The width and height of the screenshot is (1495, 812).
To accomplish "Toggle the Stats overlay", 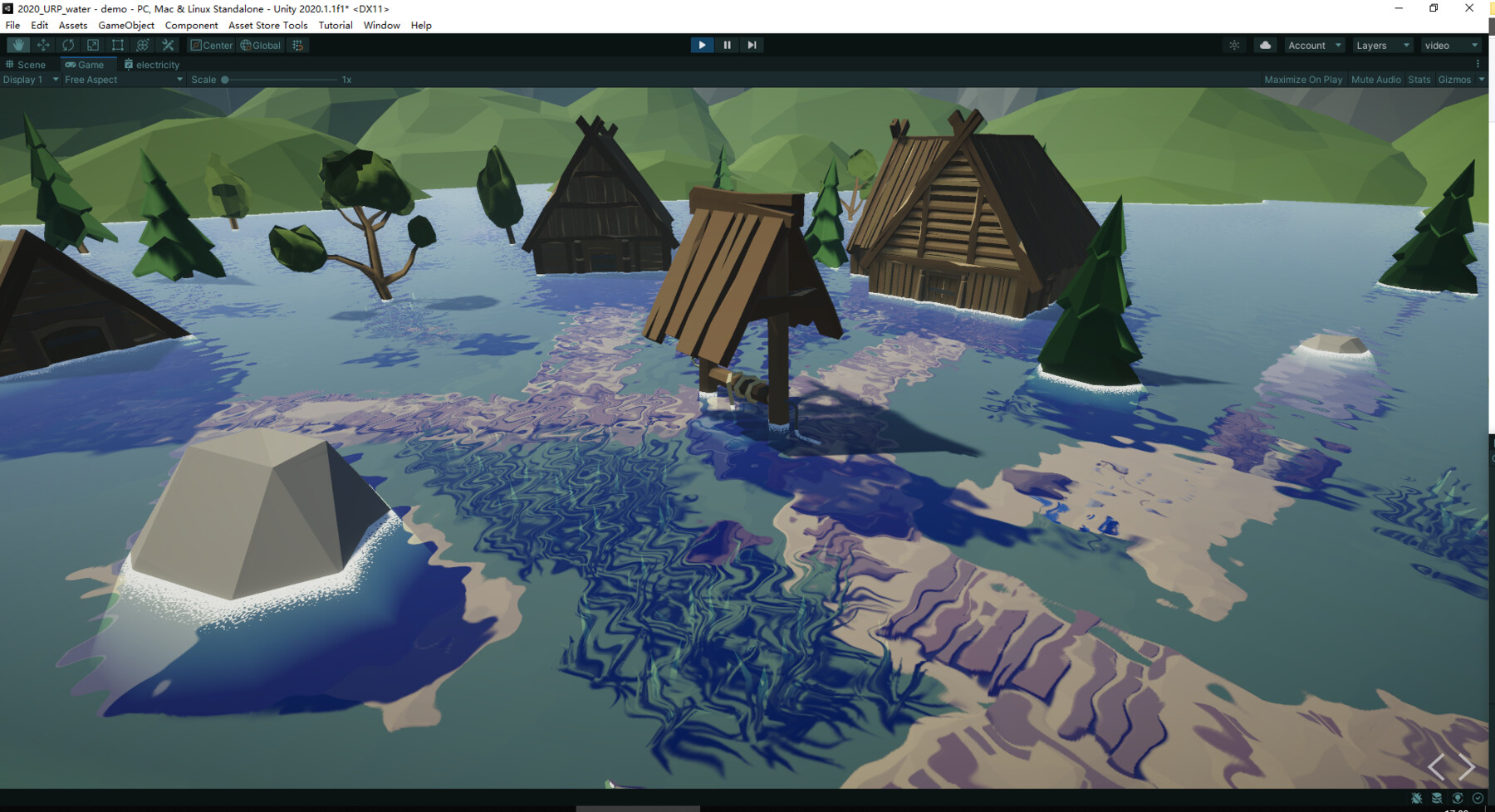I will tap(1418, 79).
